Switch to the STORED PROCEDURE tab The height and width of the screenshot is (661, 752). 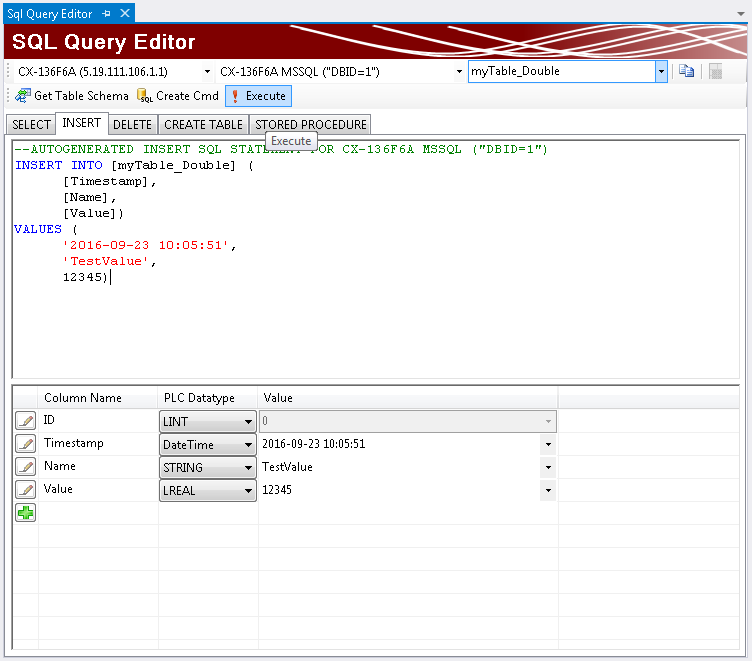click(310, 125)
